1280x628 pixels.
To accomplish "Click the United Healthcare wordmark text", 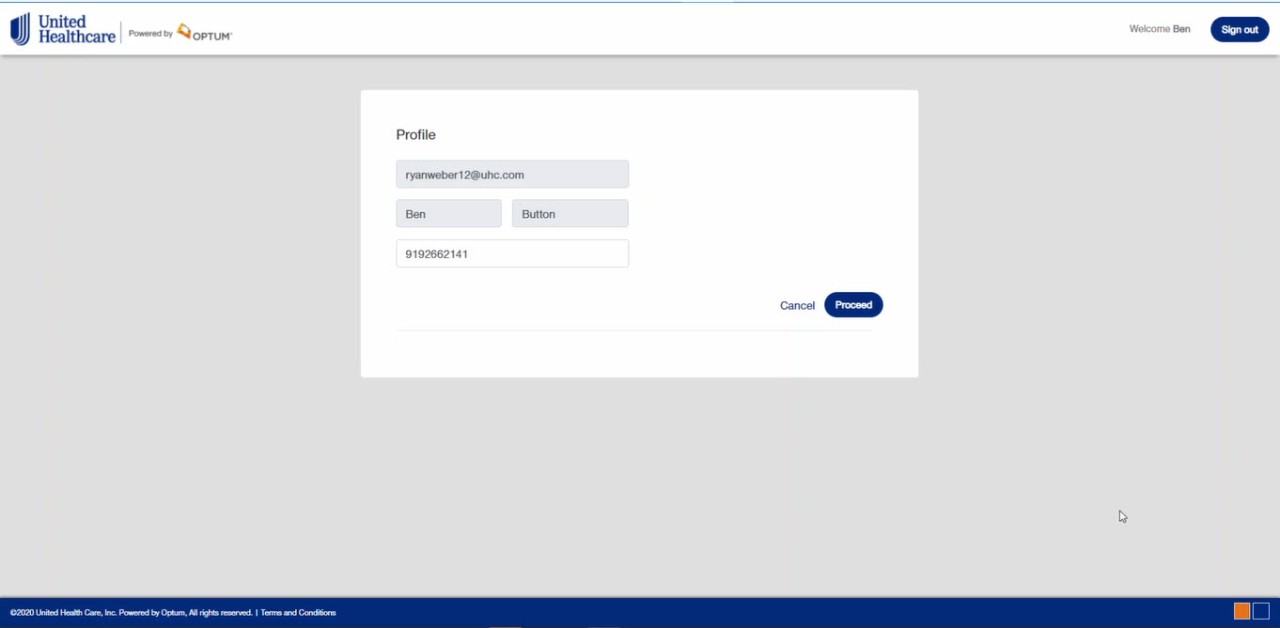I will tap(76, 29).
